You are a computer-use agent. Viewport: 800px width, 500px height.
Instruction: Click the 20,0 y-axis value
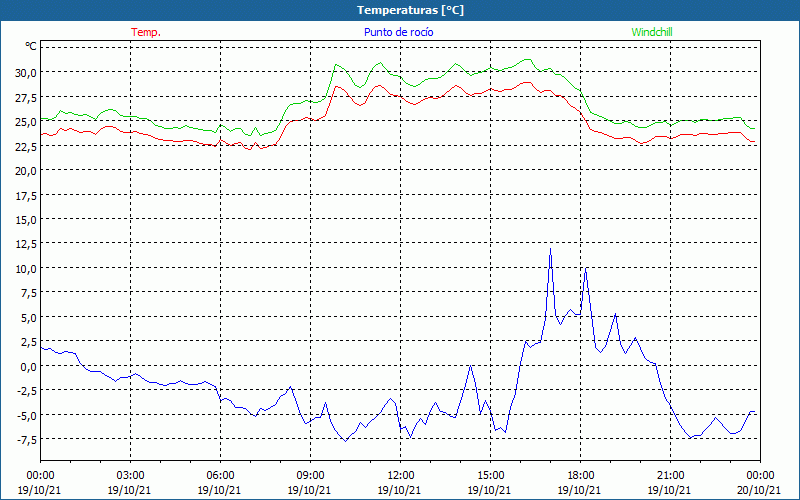click(x=26, y=171)
